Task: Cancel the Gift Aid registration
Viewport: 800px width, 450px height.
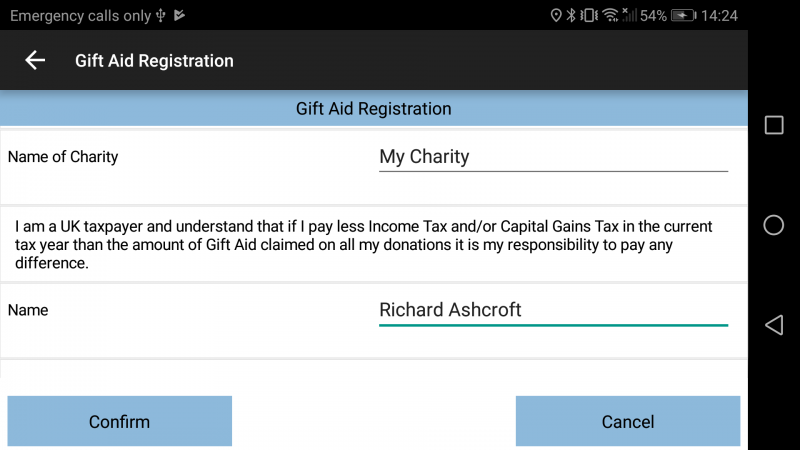Action: 628,421
